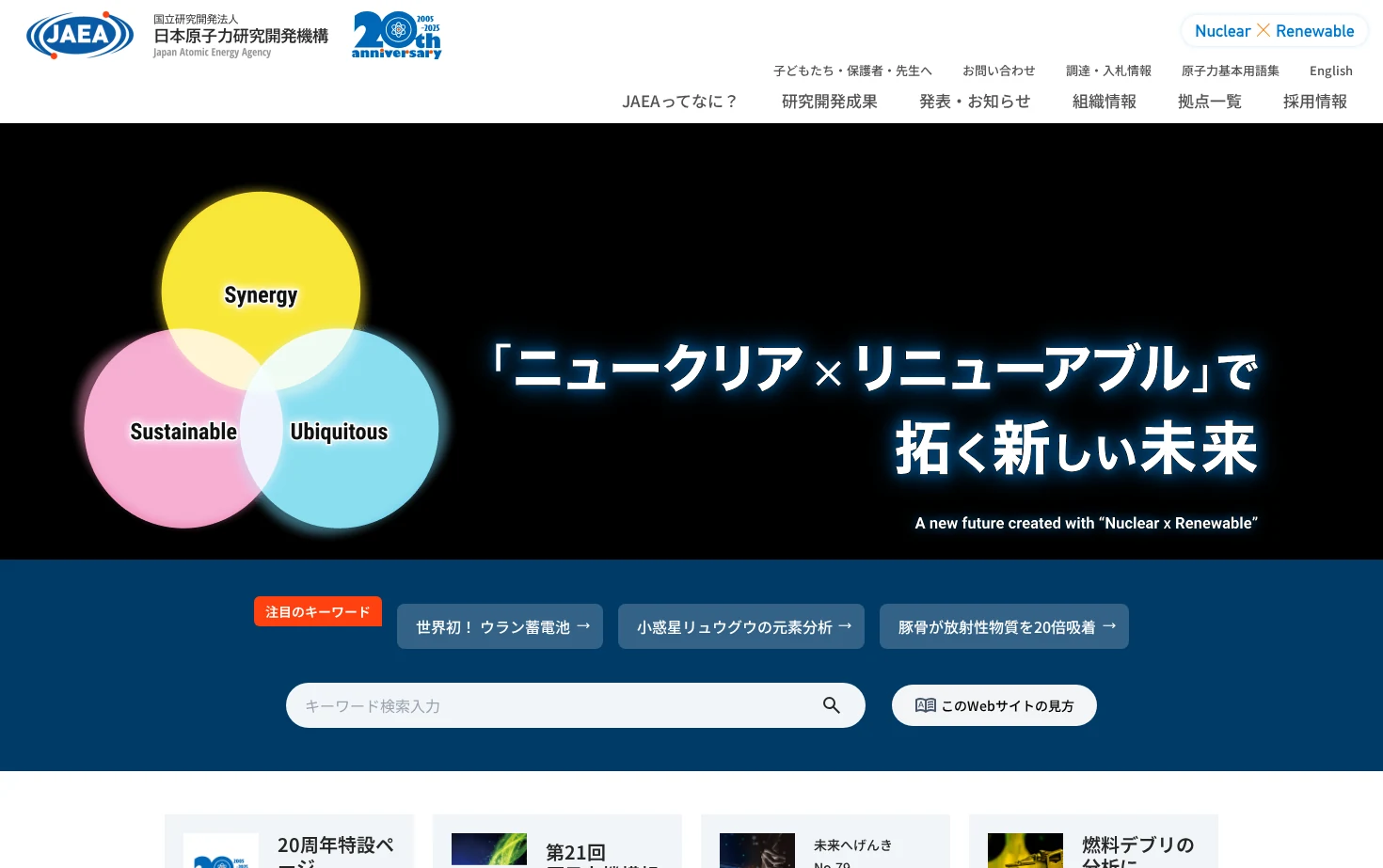This screenshot has height=868, width=1383.
Task: Open 調達・入札情報 link
Action: pyautogui.click(x=1108, y=71)
